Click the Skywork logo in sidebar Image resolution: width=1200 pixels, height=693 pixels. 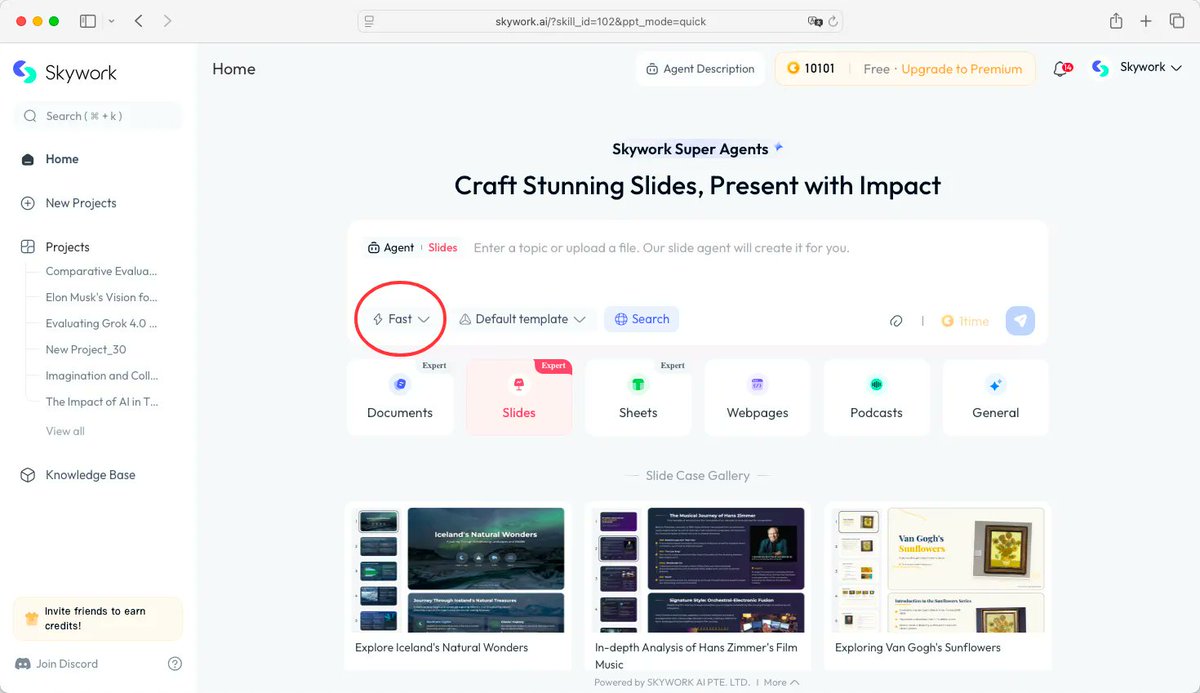point(66,72)
